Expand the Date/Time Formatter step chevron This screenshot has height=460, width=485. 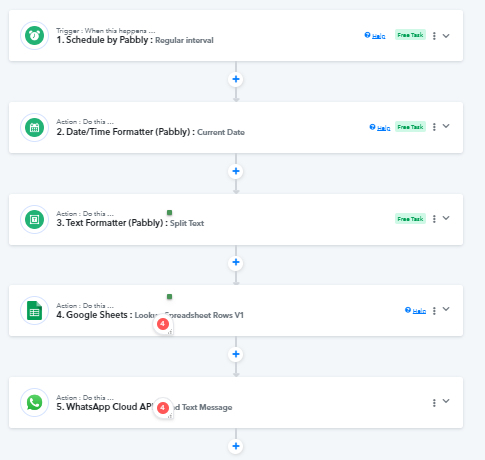[446, 126]
